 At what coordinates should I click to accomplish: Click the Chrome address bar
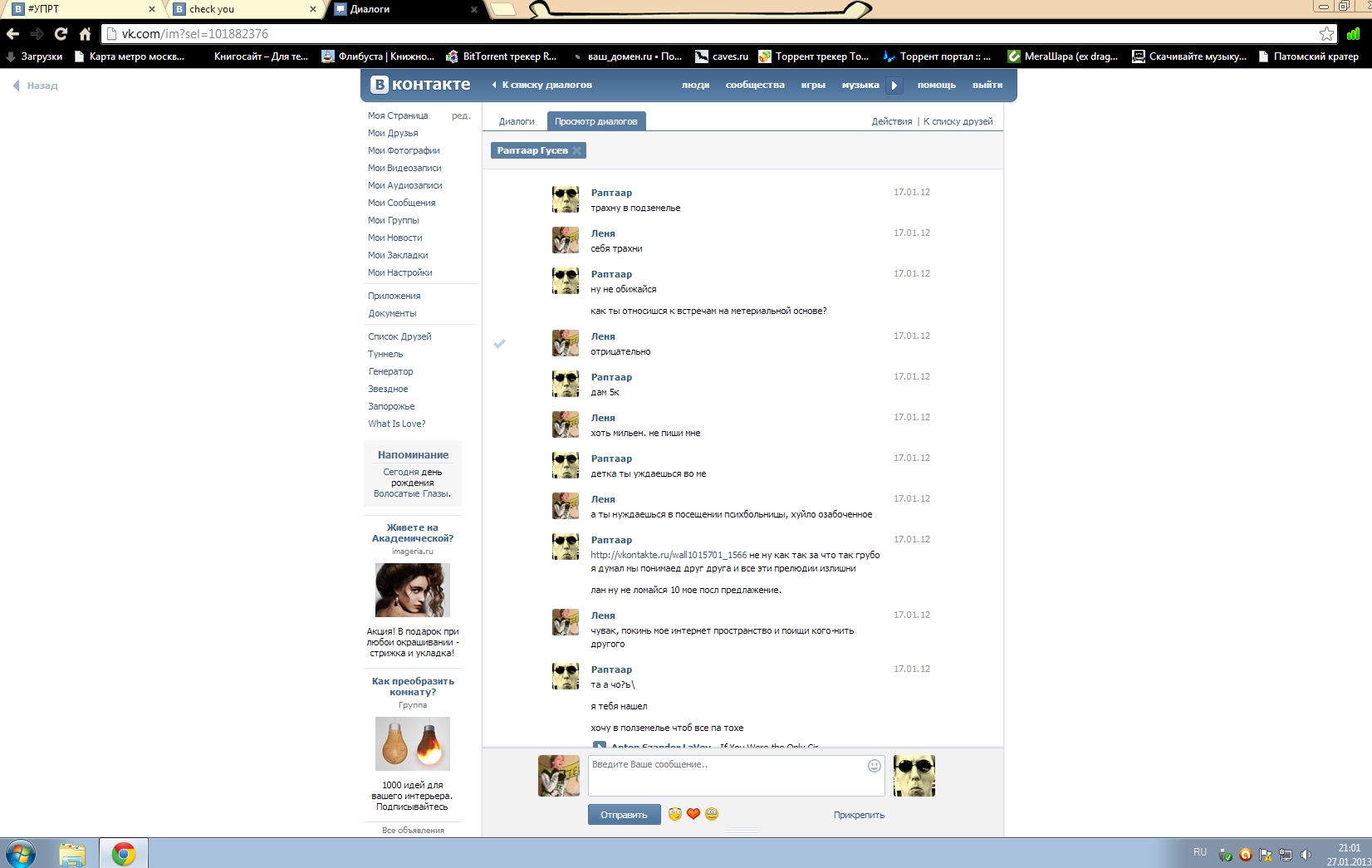coord(718,34)
